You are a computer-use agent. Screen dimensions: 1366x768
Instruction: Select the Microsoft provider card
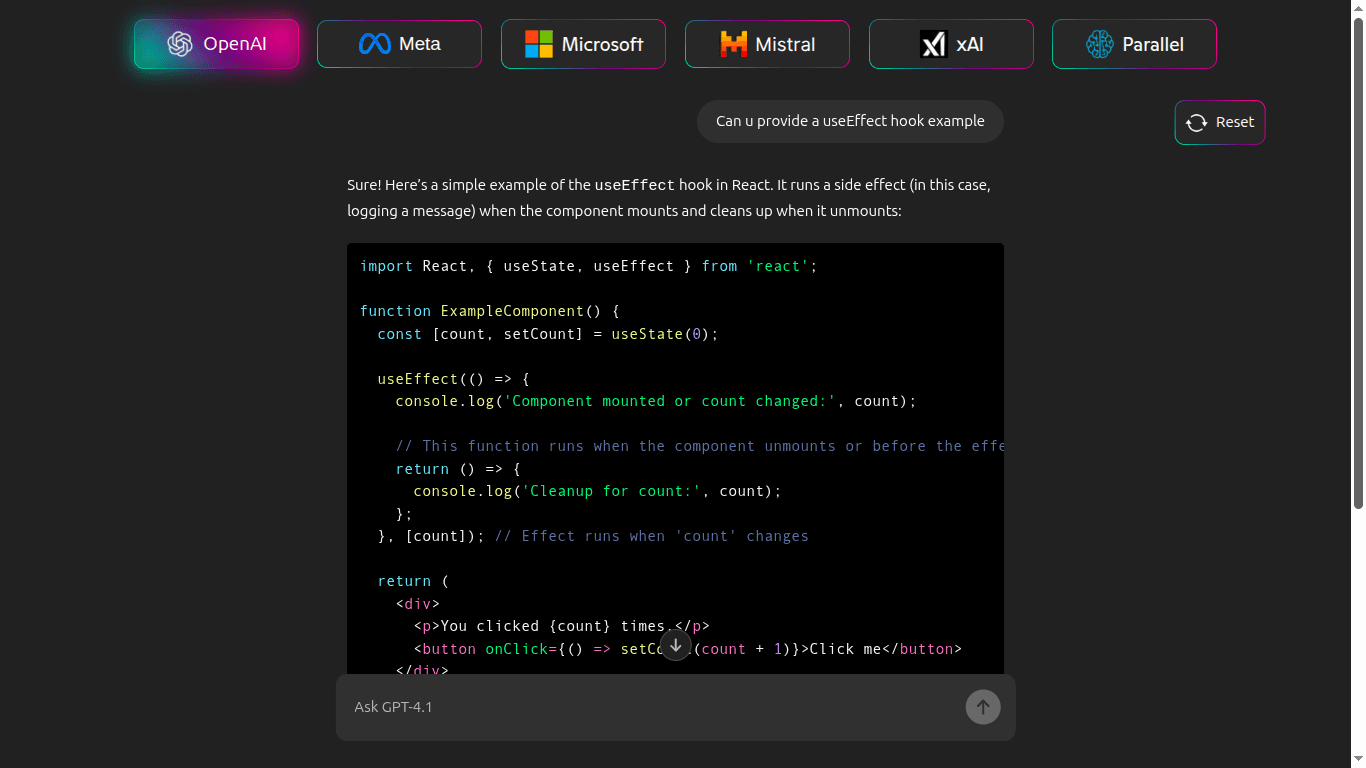point(583,43)
